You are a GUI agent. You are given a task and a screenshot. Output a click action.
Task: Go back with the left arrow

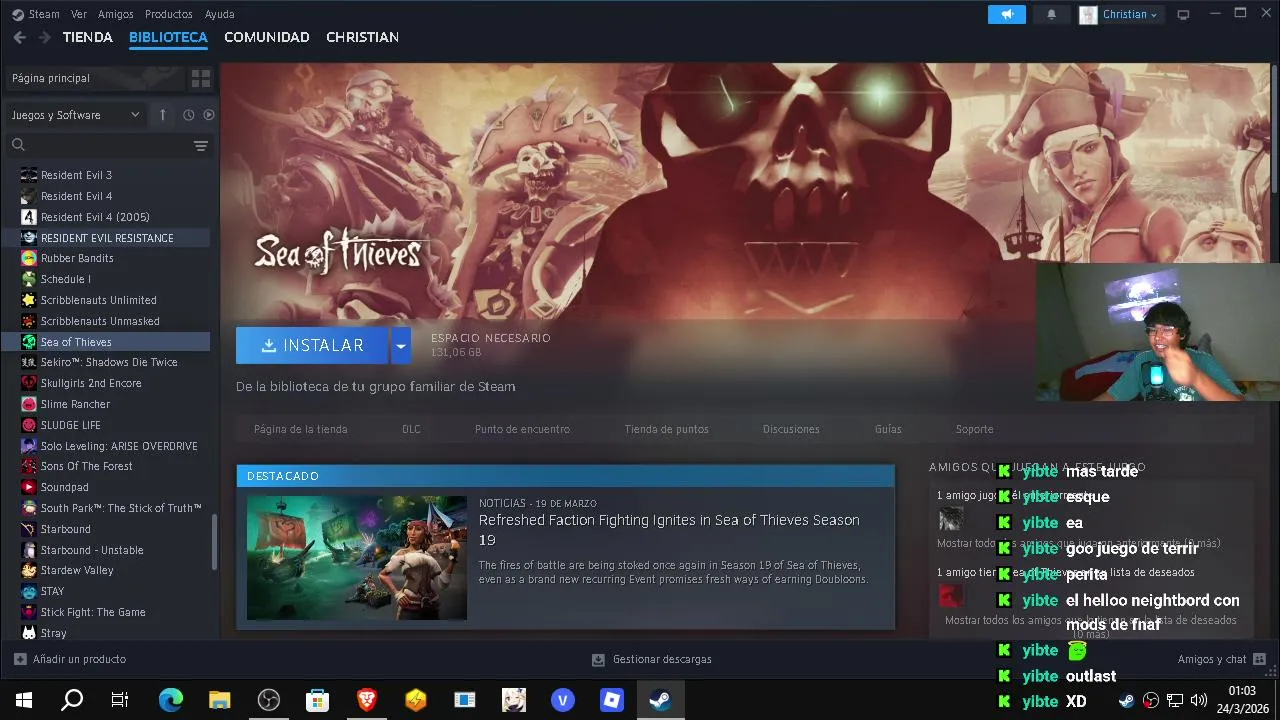coord(19,37)
